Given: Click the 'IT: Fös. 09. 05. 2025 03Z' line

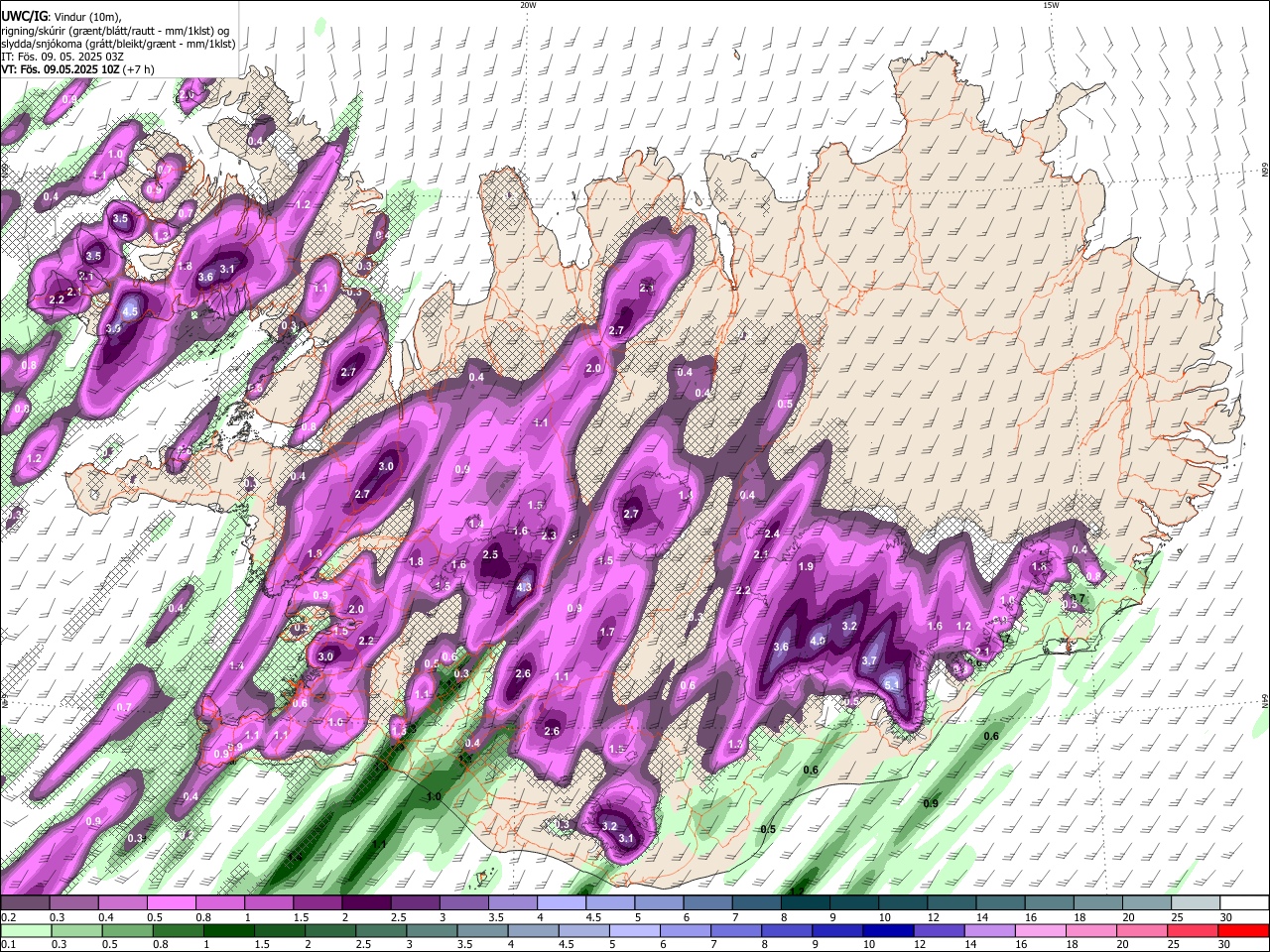Looking at the screenshot, I should (63, 57).
